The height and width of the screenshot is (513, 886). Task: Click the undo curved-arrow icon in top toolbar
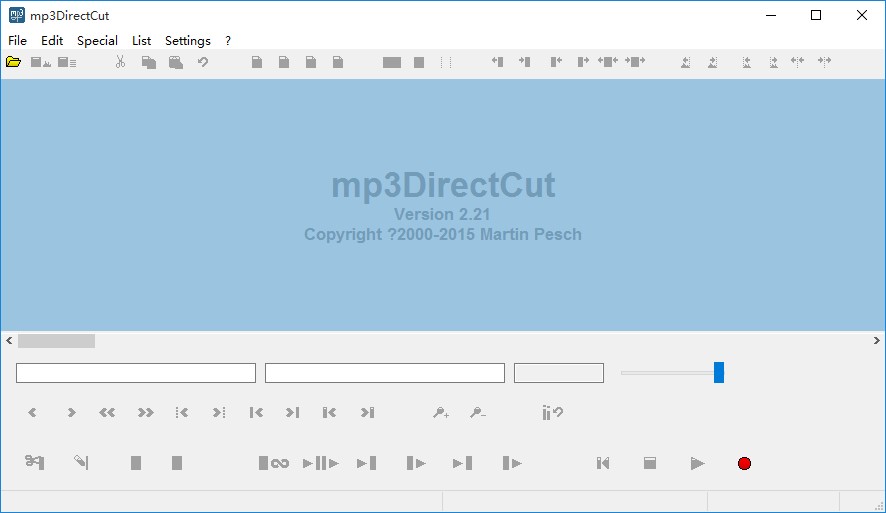click(203, 62)
